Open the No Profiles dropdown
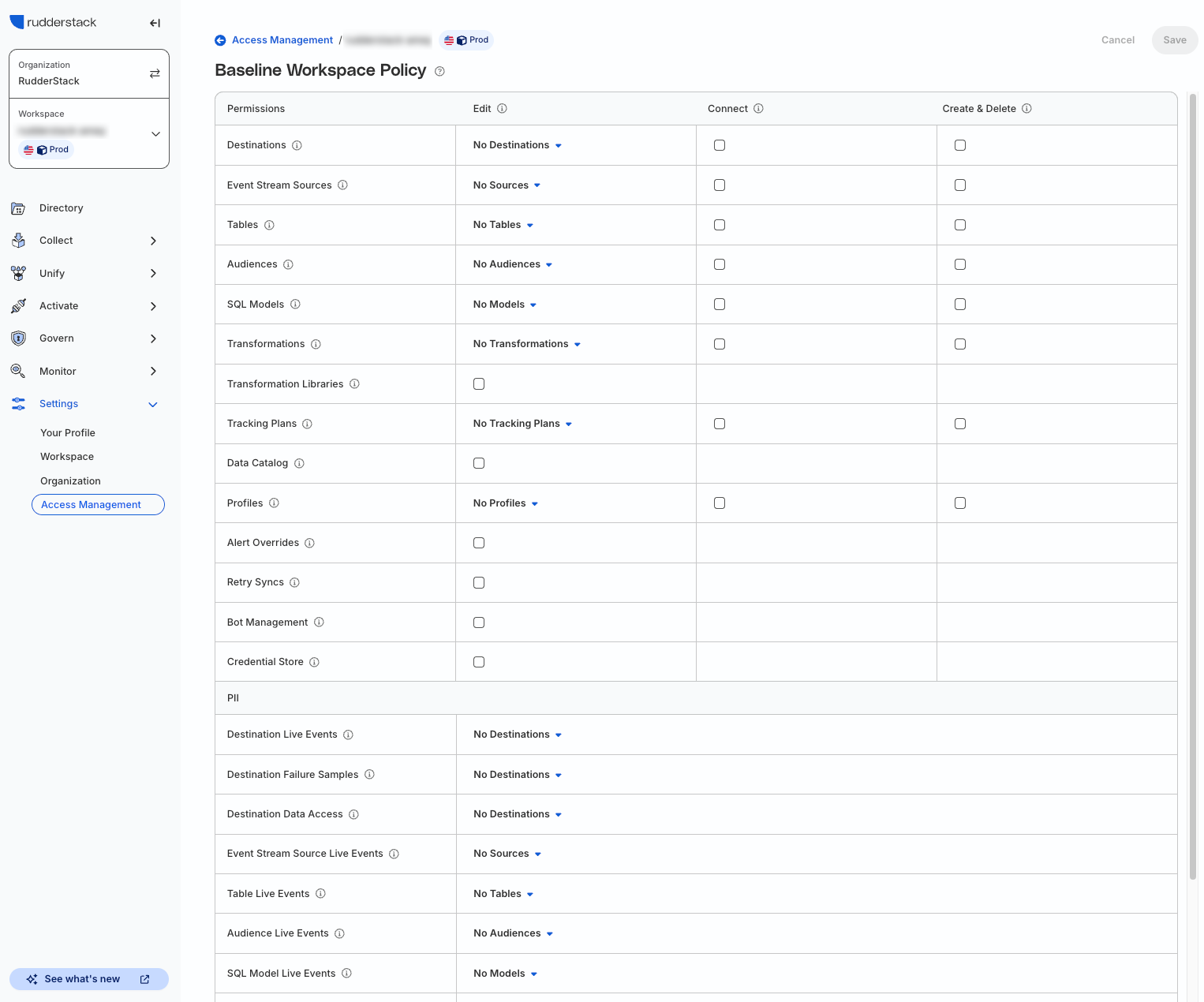The image size is (1204, 1002). coord(506,503)
